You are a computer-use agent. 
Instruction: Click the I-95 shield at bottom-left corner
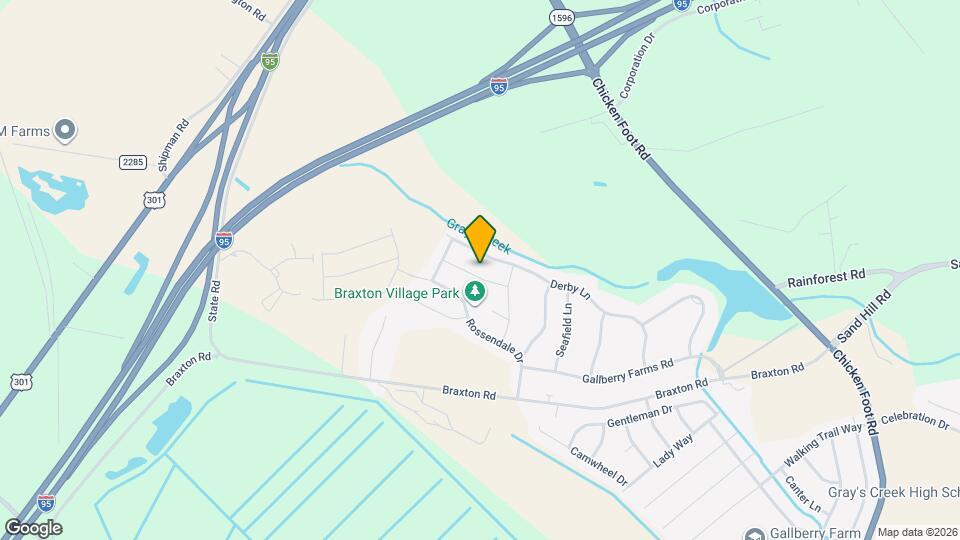pos(45,503)
